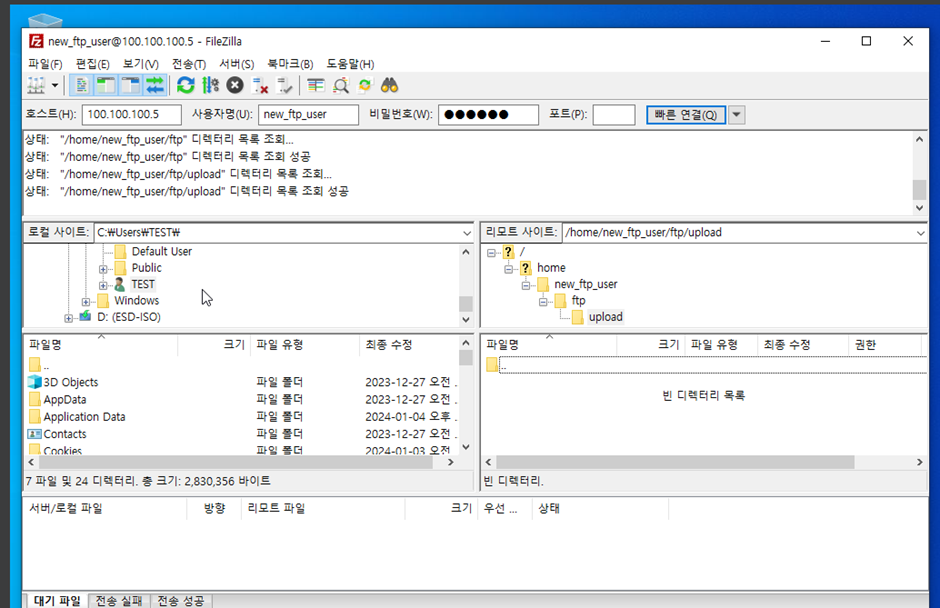Click the 방향 queue column header
Image resolution: width=940 pixels, height=608 pixels.
pyautogui.click(x=214, y=508)
